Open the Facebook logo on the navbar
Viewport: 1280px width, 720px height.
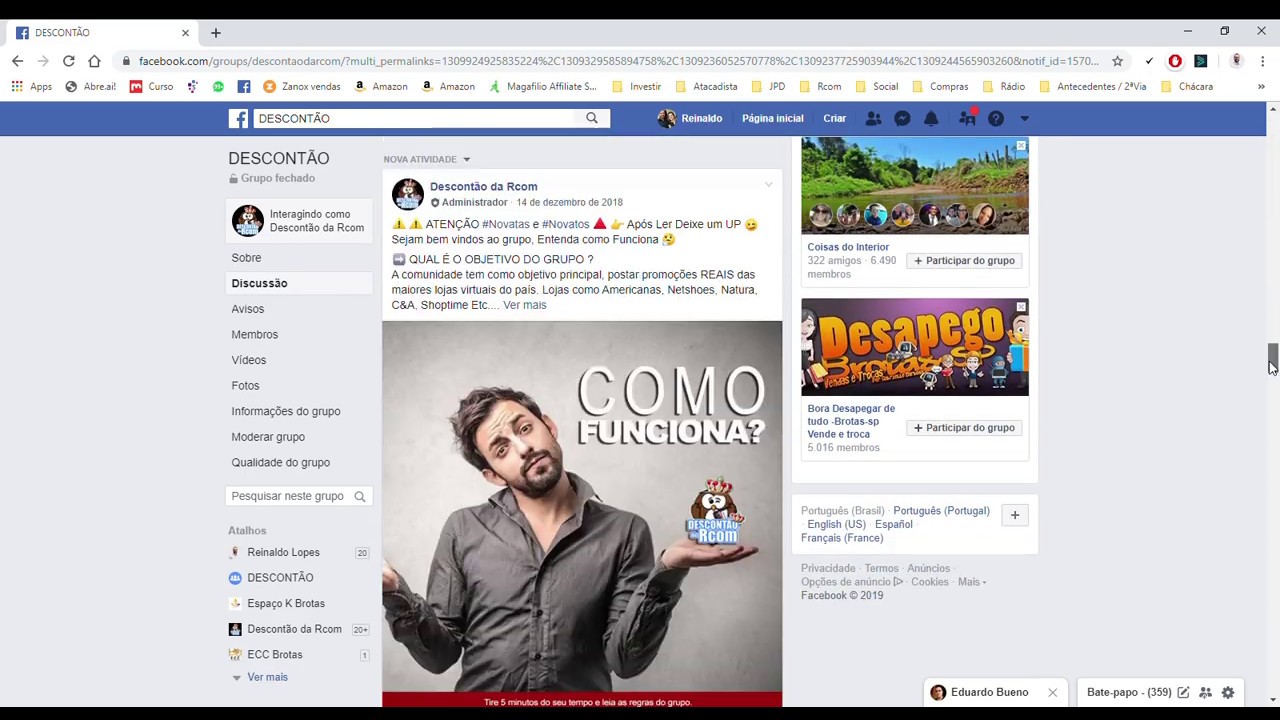(238, 118)
